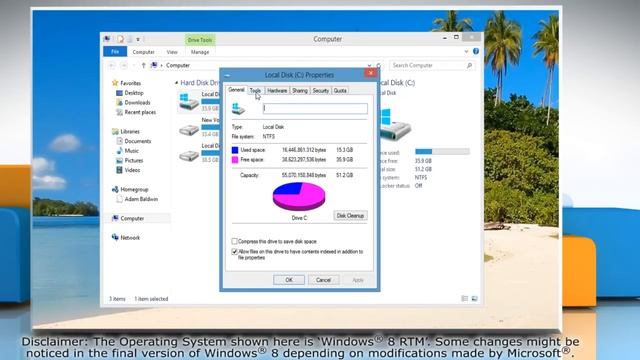Click the drive C pie chart
This screenshot has width=640, height=360.
(x=299, y=196)
